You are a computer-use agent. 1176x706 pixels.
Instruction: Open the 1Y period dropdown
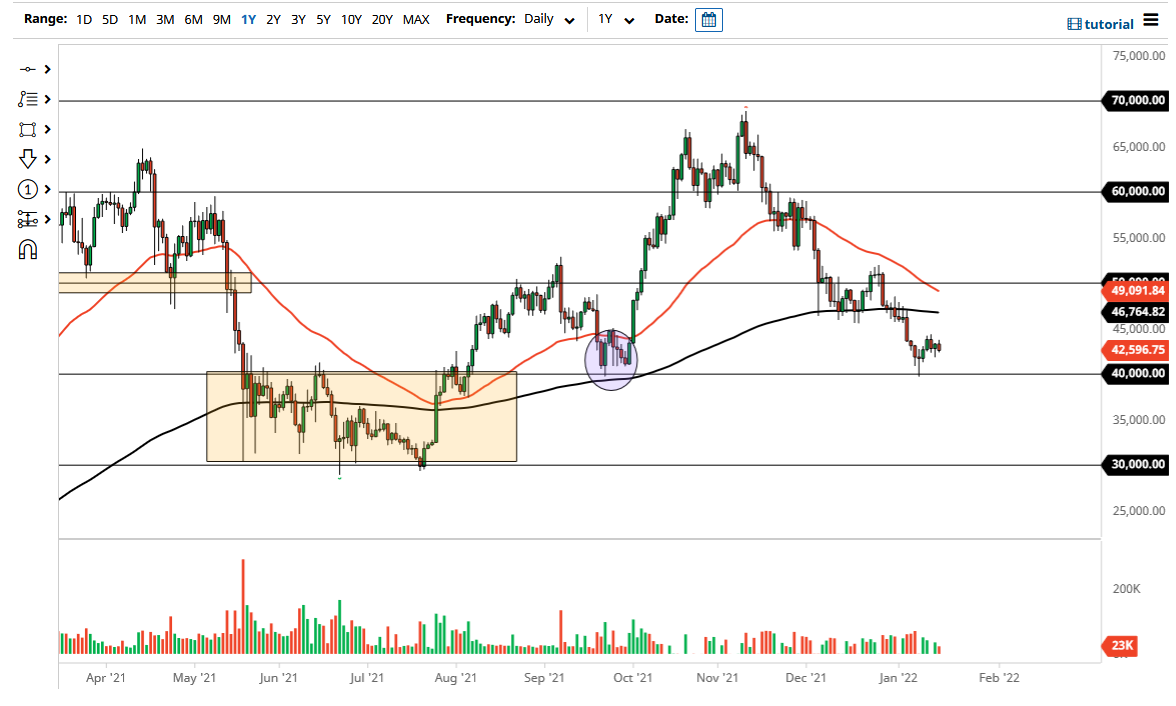pyautogui.click(x=614, y=19)
